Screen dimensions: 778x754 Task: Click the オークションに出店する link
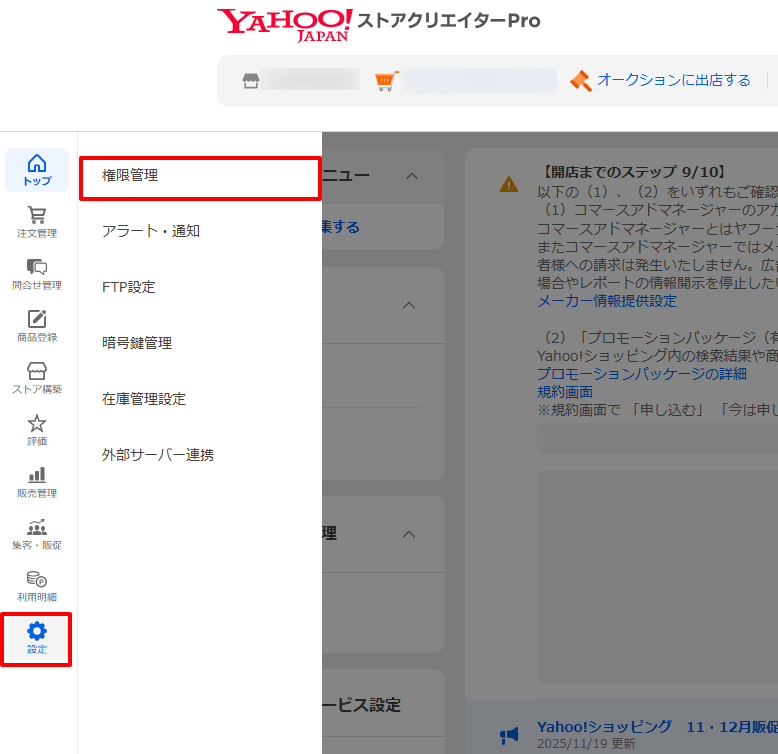673,80
